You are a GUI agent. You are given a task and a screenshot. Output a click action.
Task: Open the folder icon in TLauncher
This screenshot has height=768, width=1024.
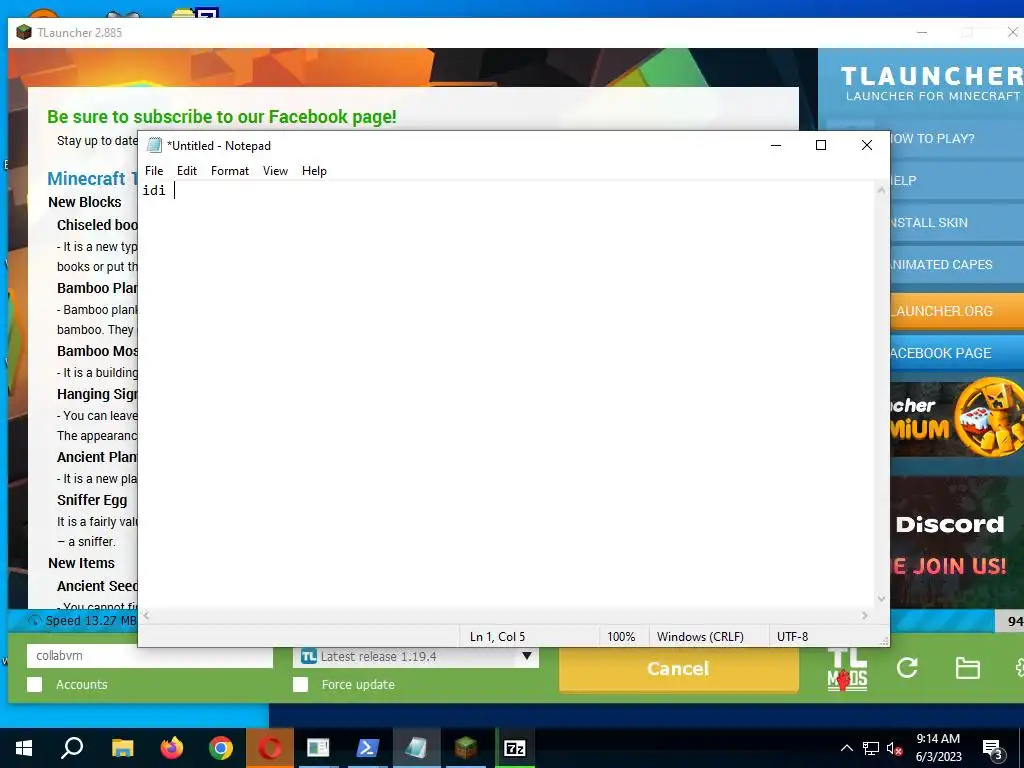[967, 668]
